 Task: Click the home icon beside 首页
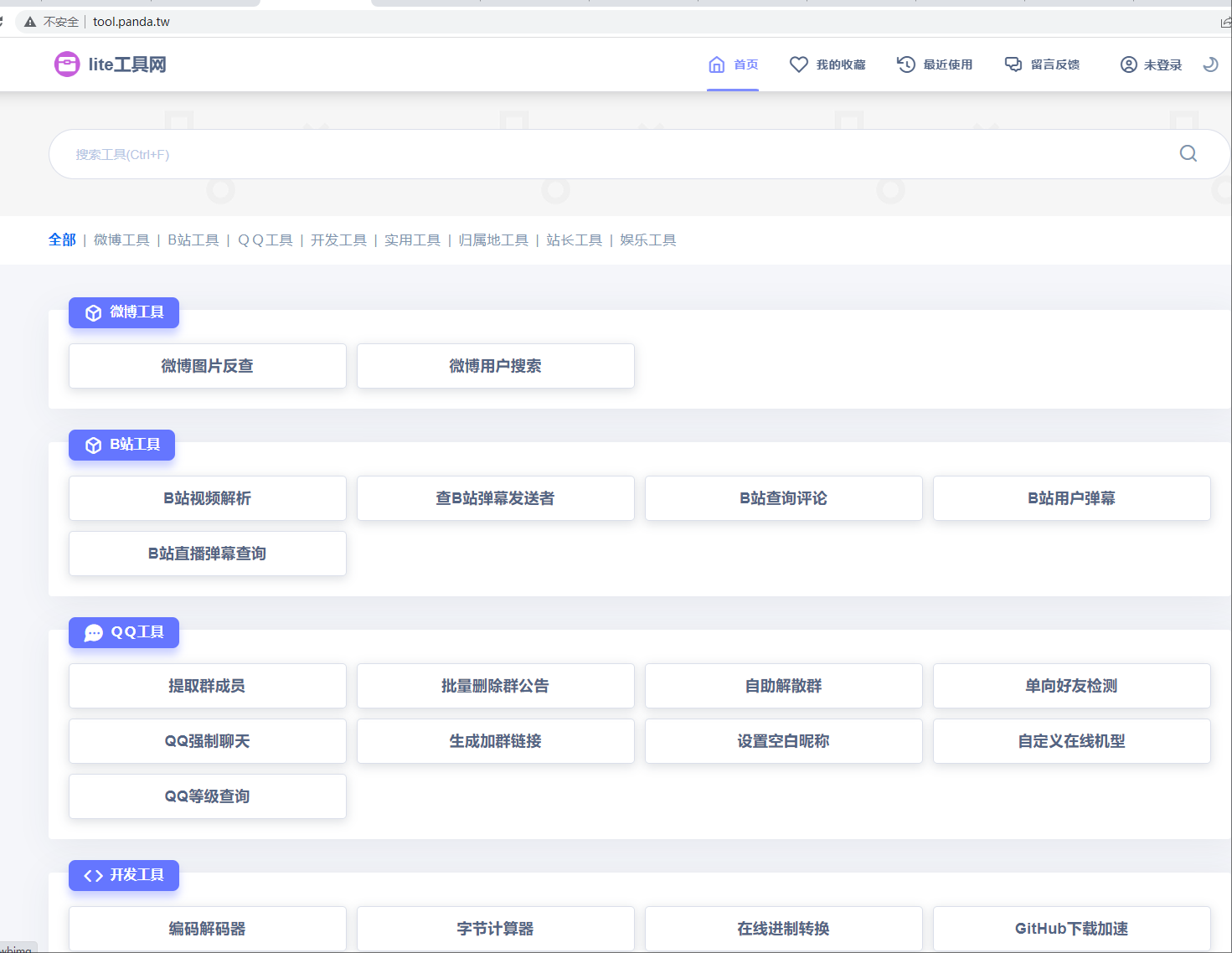point(717,64)
